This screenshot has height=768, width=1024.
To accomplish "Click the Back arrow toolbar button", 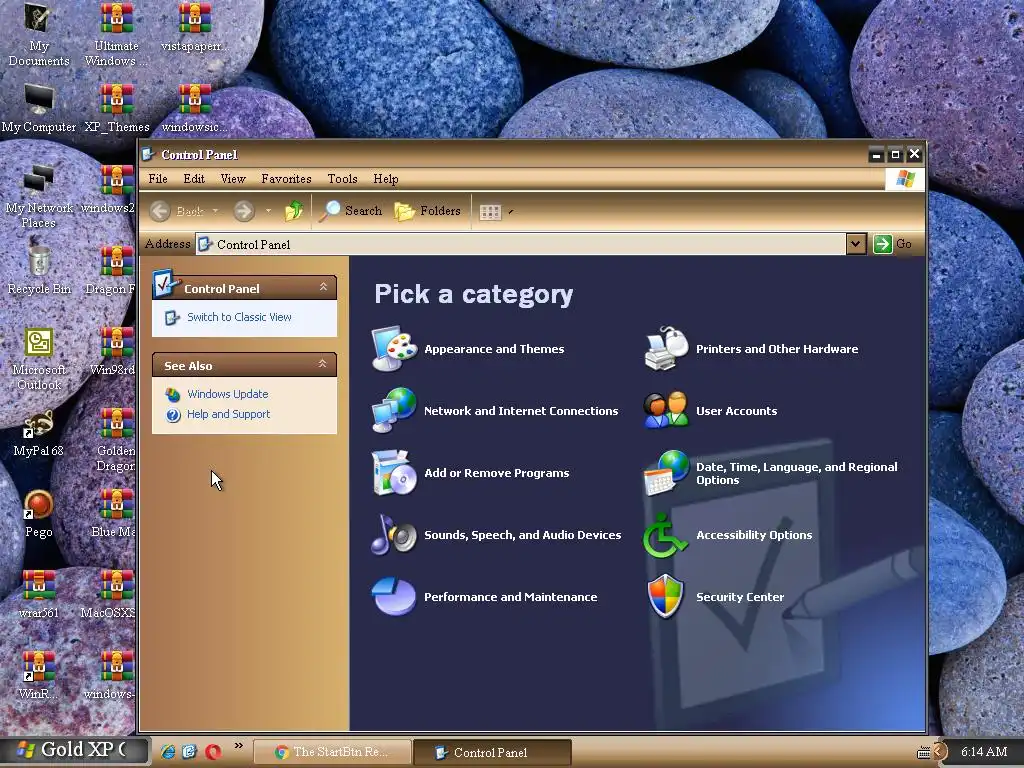I will (177, 210).
